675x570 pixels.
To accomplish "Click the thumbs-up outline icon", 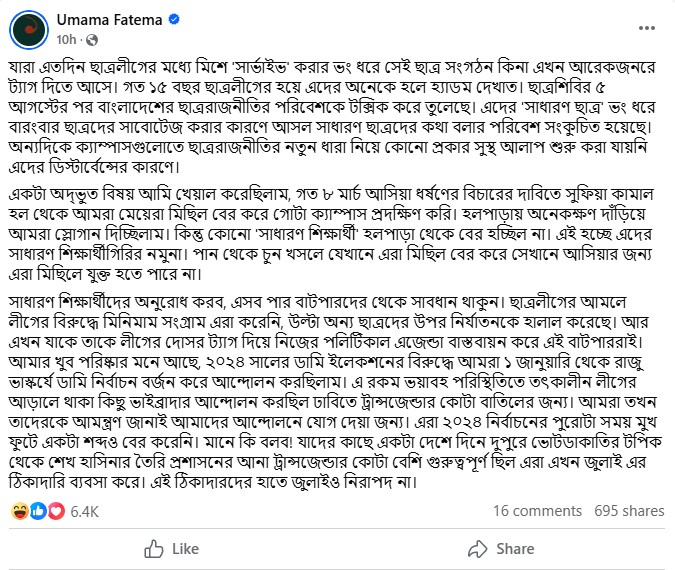I will pos(154,548).
